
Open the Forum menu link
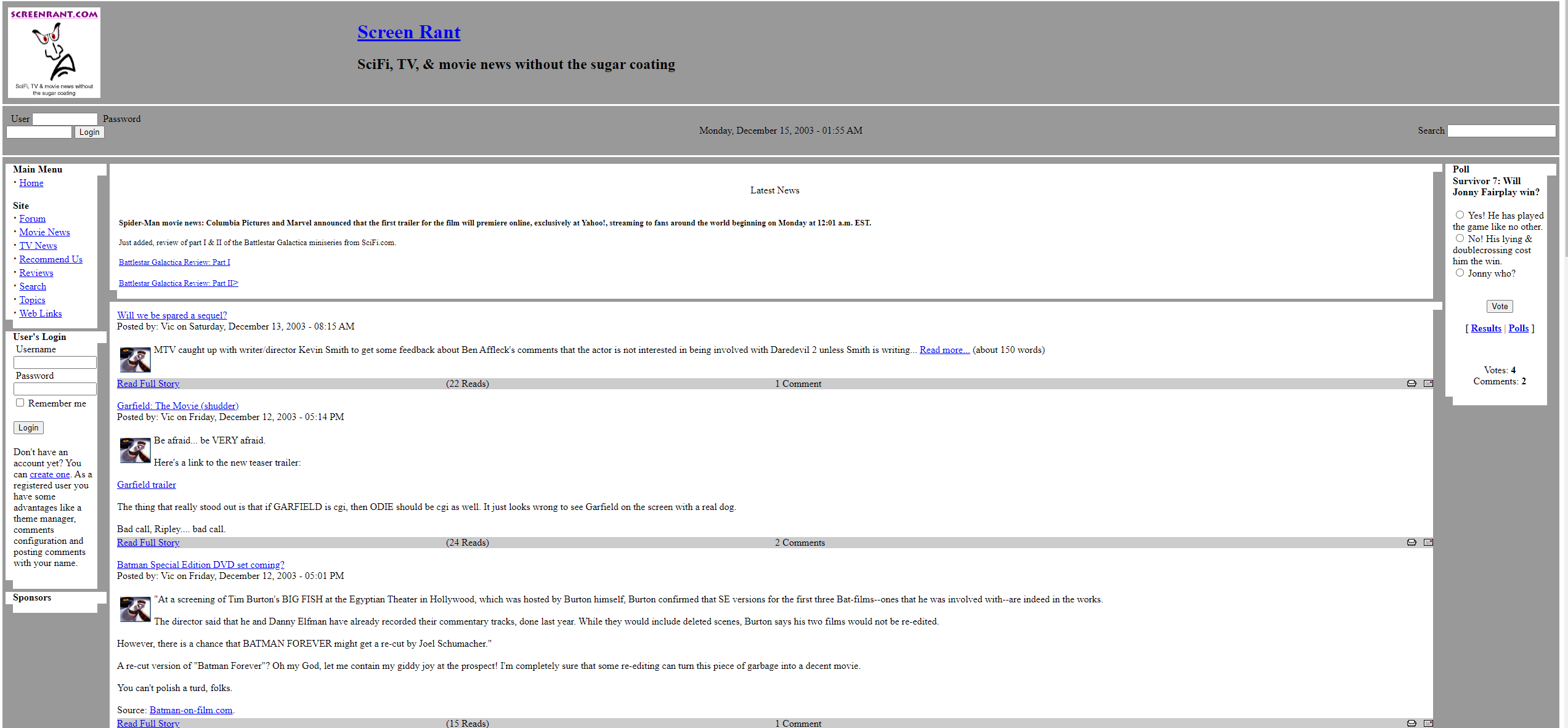[33, 219]
